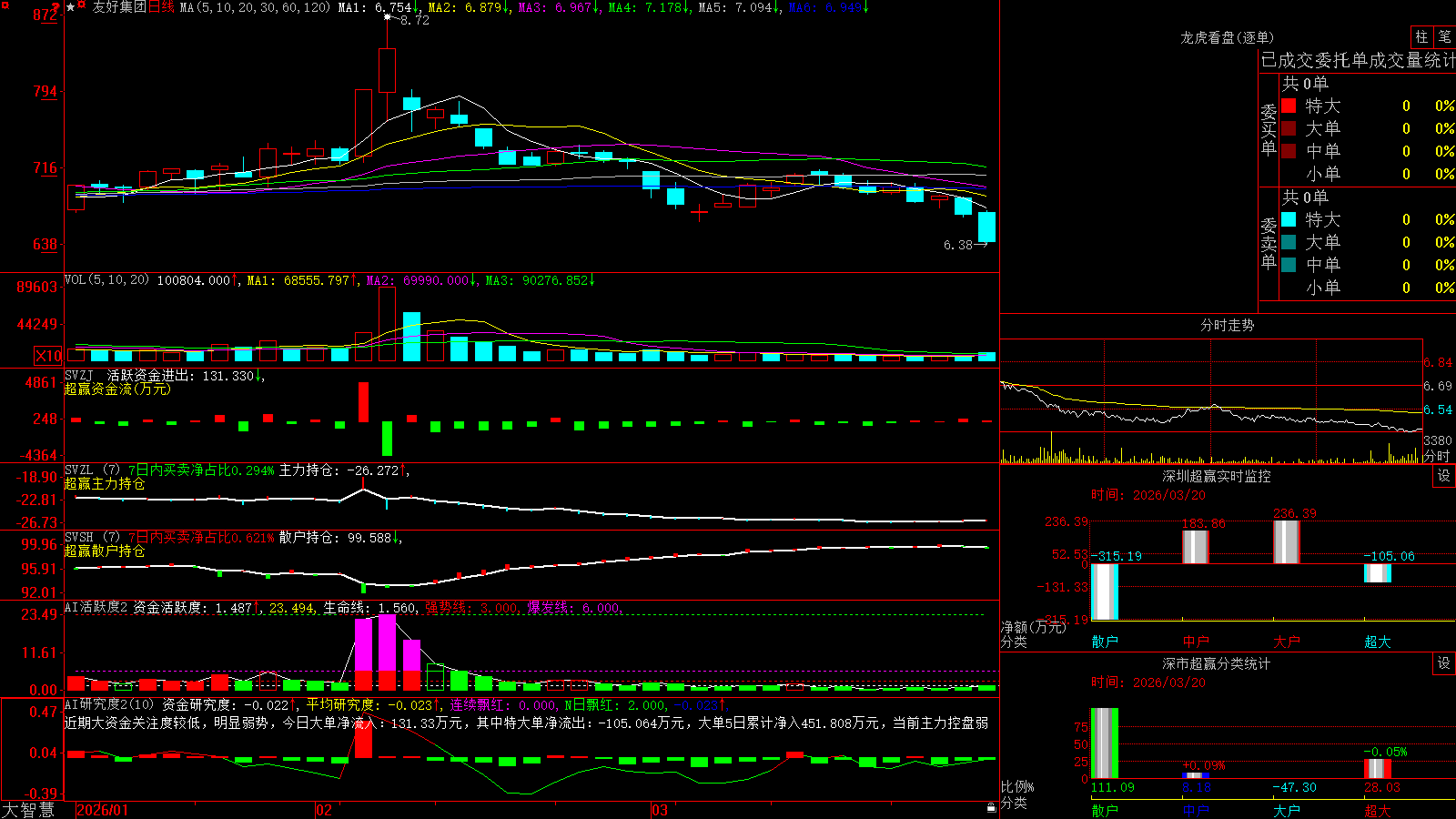Click the green 散户 111.09 bar in 分类统计

1104,743
